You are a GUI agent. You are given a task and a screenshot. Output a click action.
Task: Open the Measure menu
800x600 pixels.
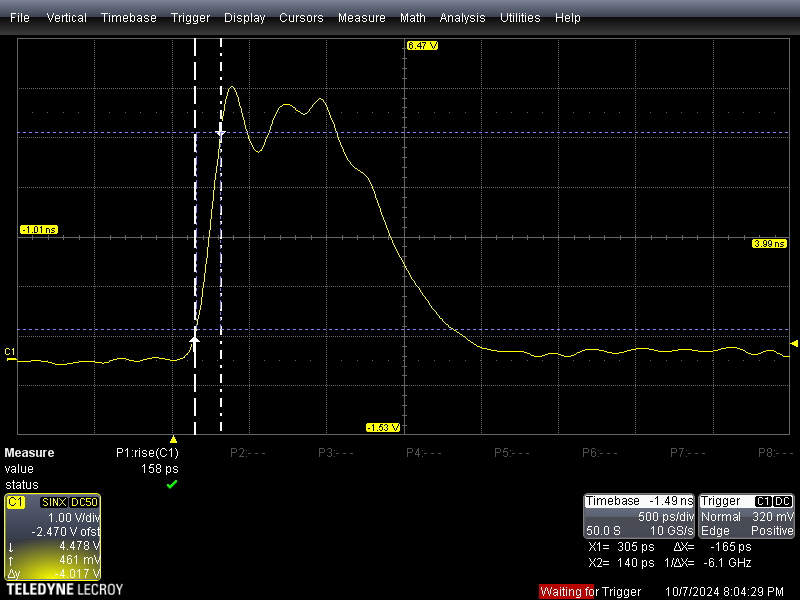point(361,18)
